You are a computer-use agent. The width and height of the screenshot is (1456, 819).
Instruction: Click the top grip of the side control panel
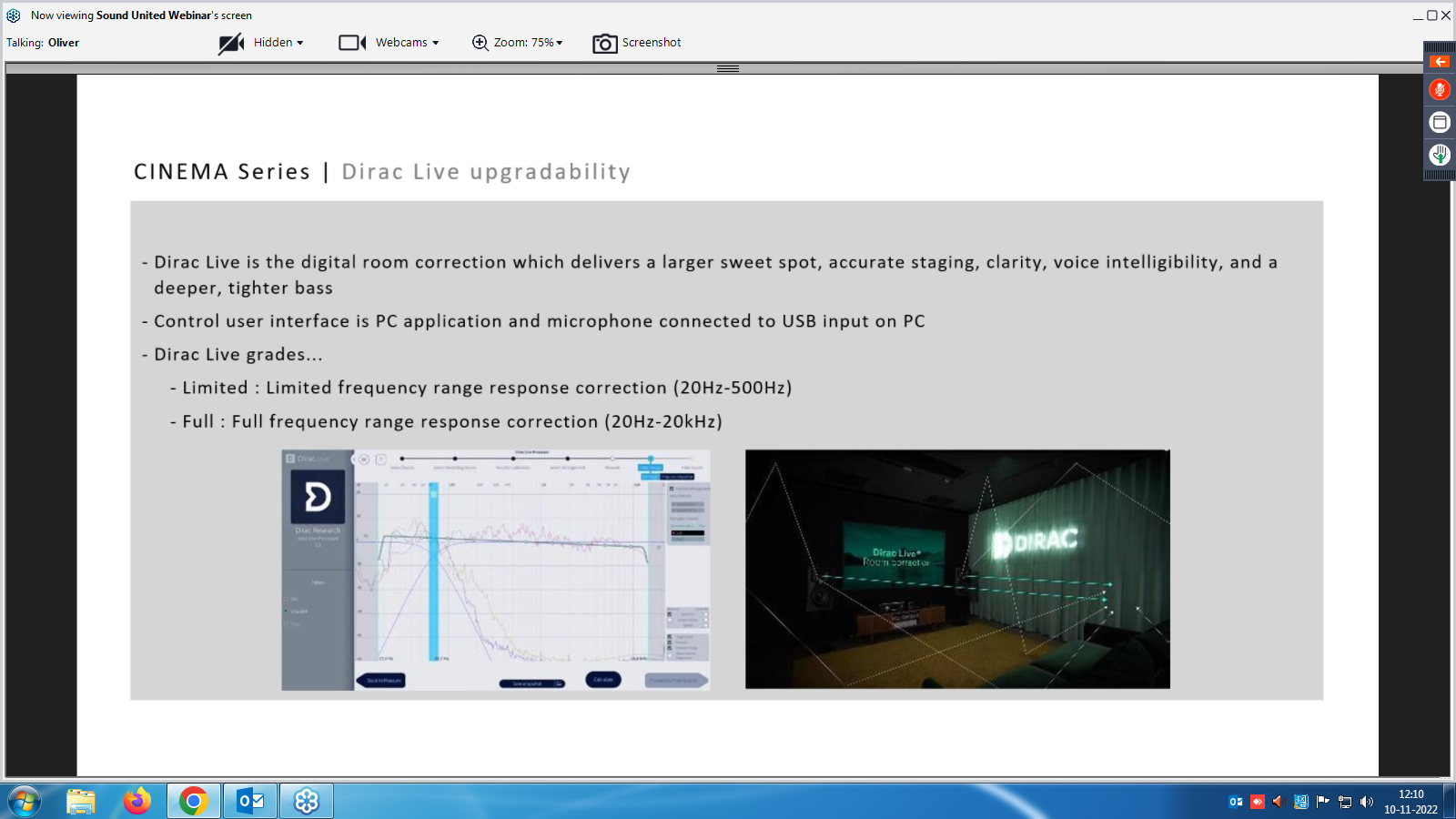(x=1440, y=46)
